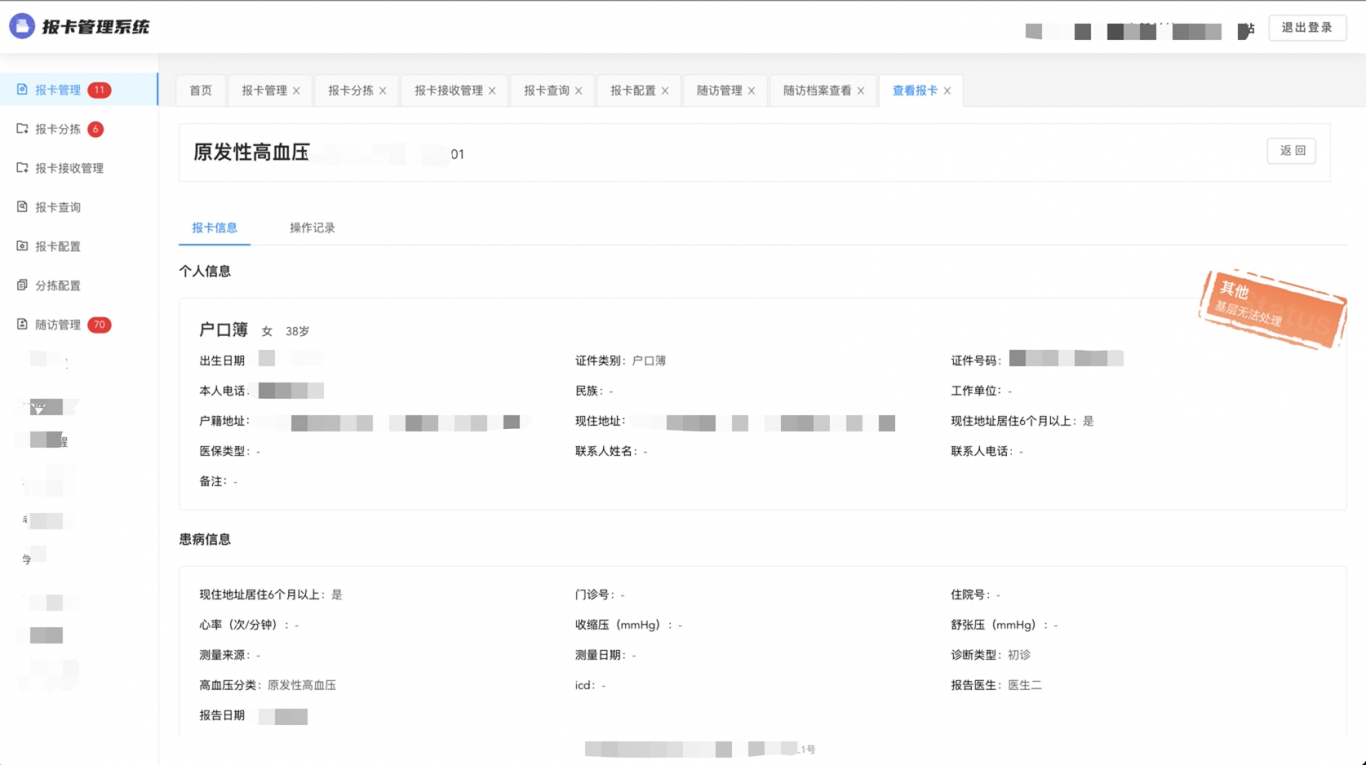Close the 报卡配置 tab
The height and width of the screenshot is (765, 1366).
click(664, 91)
